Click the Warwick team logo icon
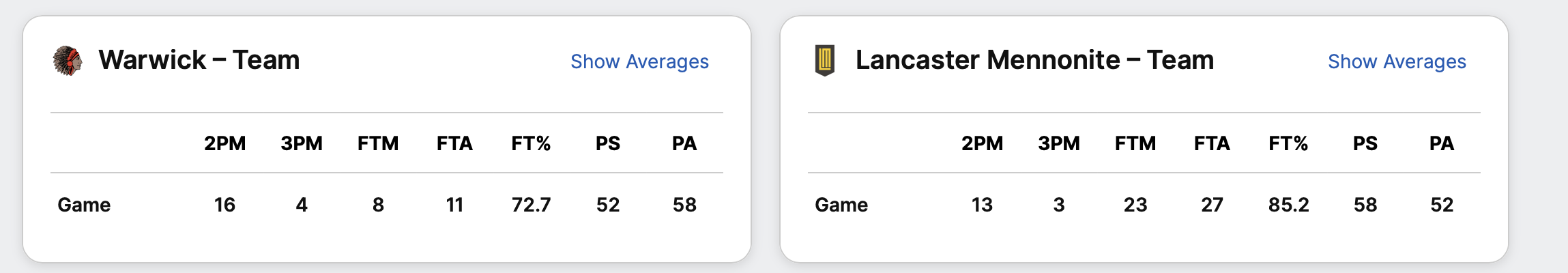 68,61
